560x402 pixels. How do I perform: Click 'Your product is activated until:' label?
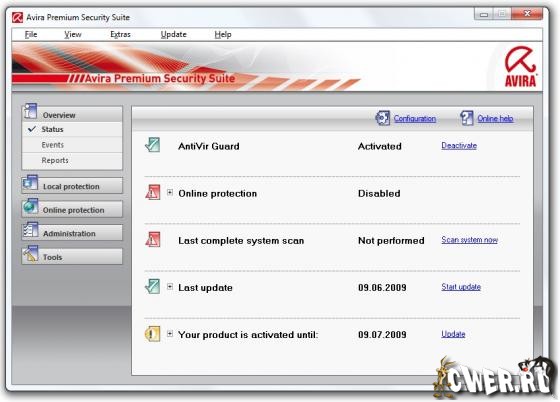point(248,335)
